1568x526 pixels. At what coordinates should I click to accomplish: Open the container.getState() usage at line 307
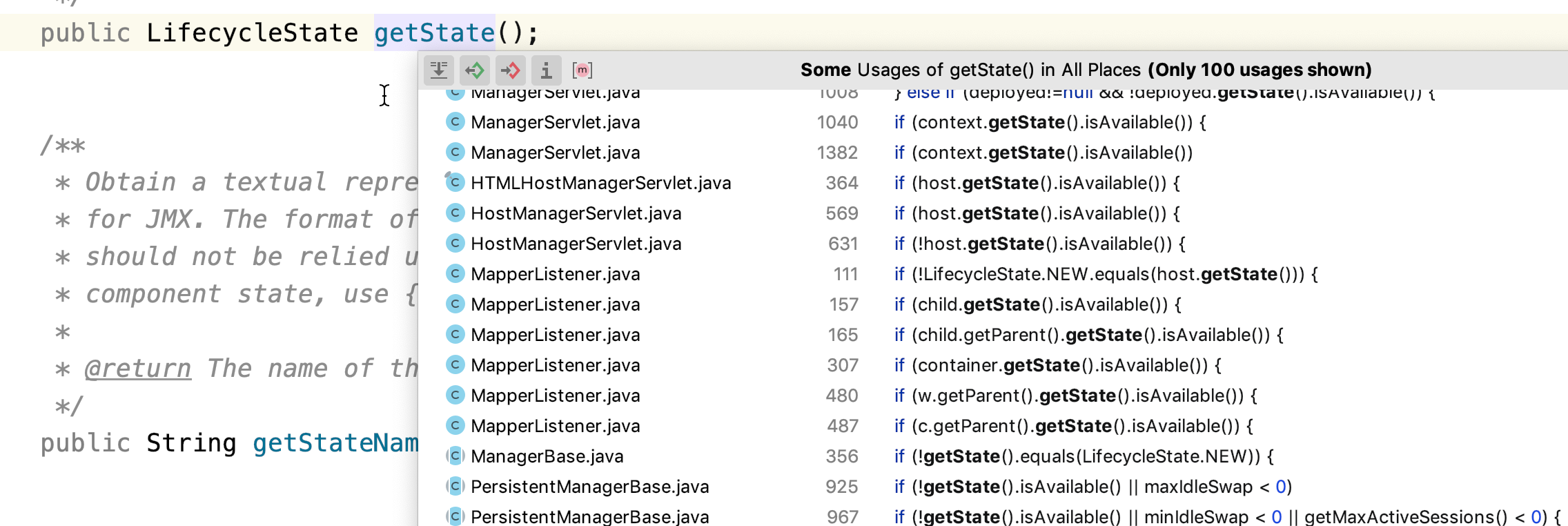1066,365
